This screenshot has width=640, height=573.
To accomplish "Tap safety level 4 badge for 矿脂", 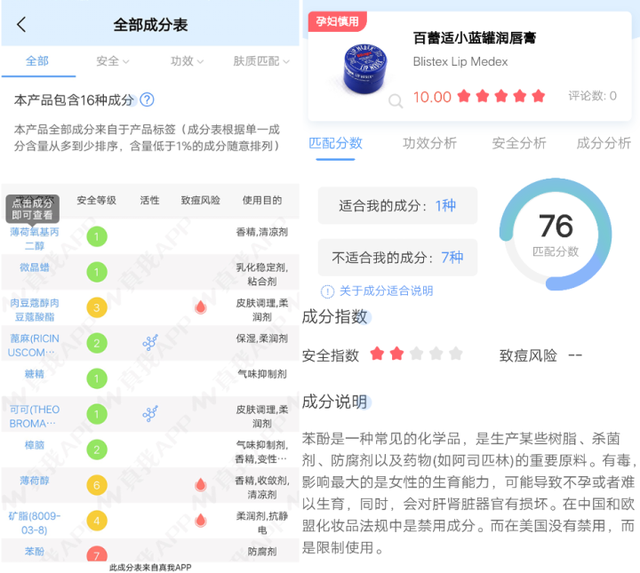I will (97, 520).
